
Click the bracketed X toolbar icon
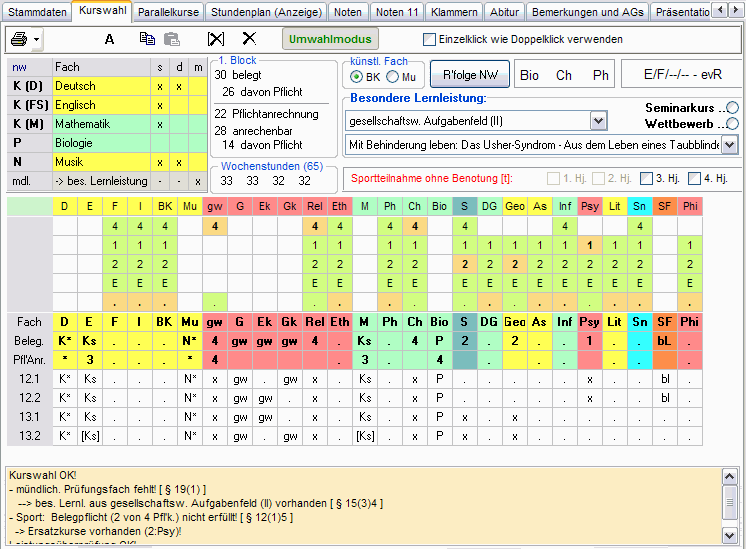coord(216,39)
